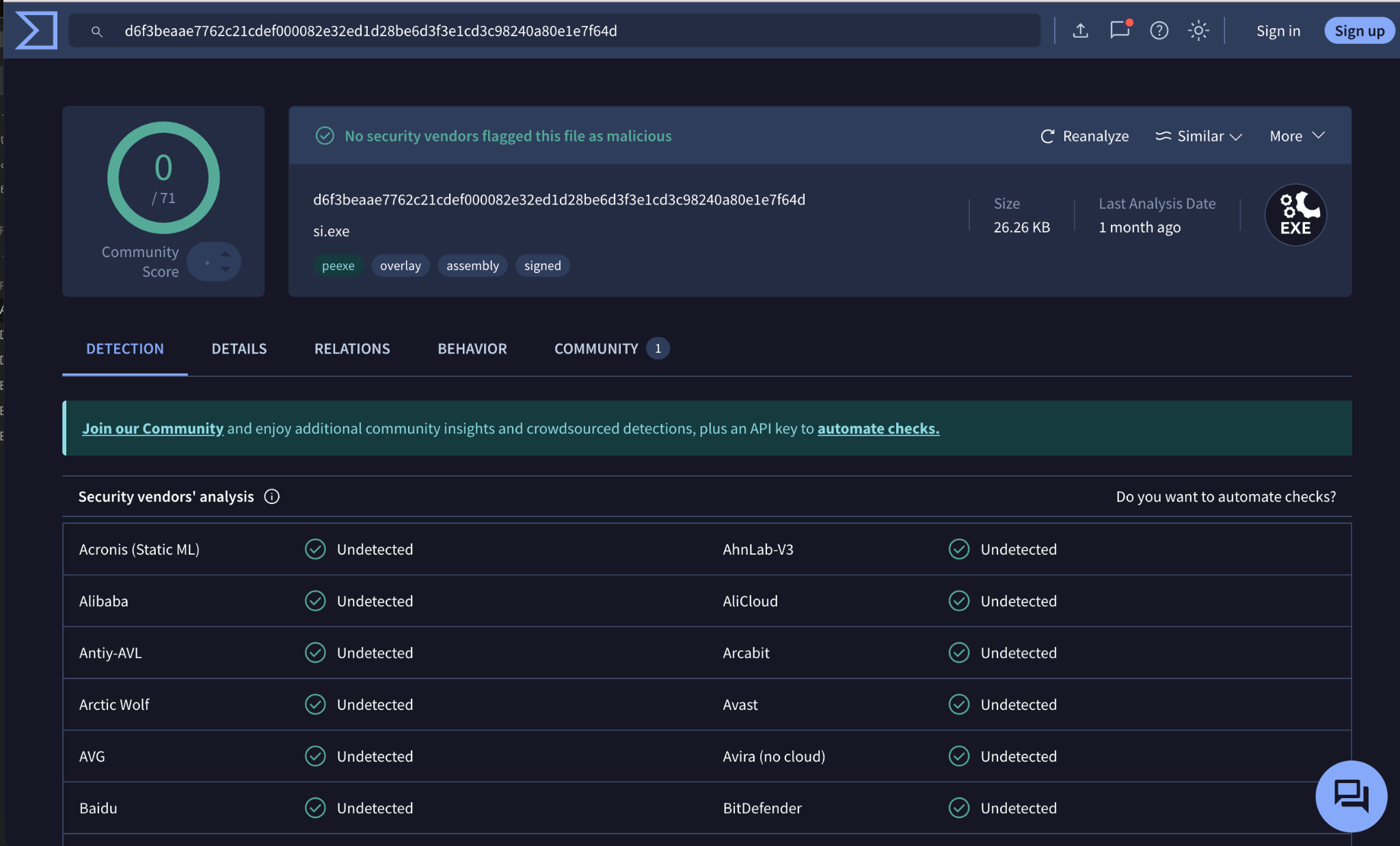Image resolution: width=1400 pixels, height=846 pixels.
Task: Expand the More dropdown
Action: click(x=1297, y=136)
